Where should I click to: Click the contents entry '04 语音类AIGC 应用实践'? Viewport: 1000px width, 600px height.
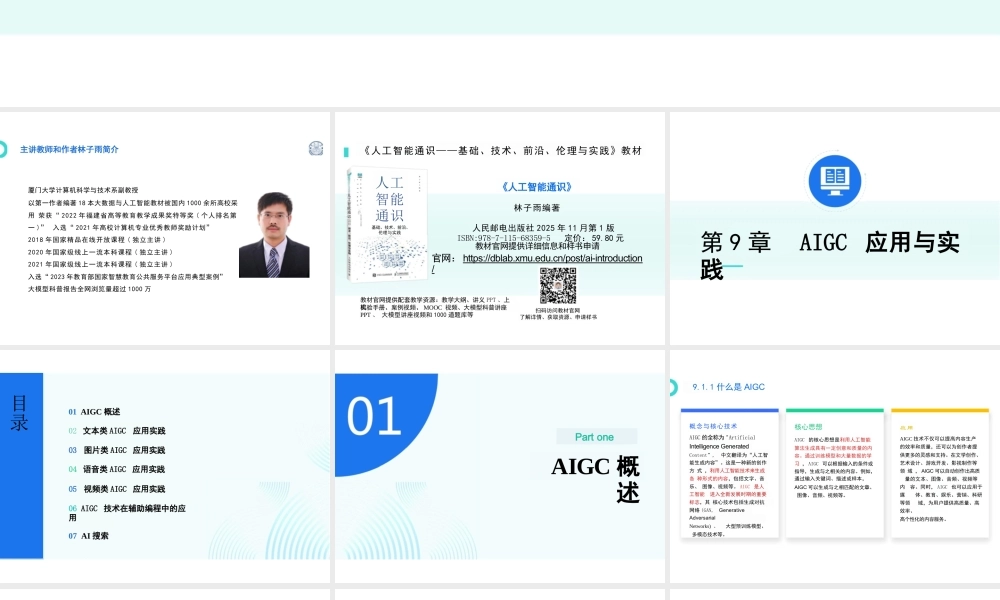coord(117,469)
